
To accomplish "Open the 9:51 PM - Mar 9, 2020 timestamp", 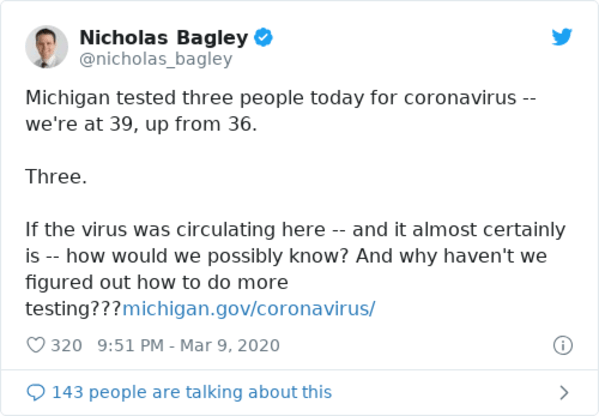I will click(x=188, y=345).
